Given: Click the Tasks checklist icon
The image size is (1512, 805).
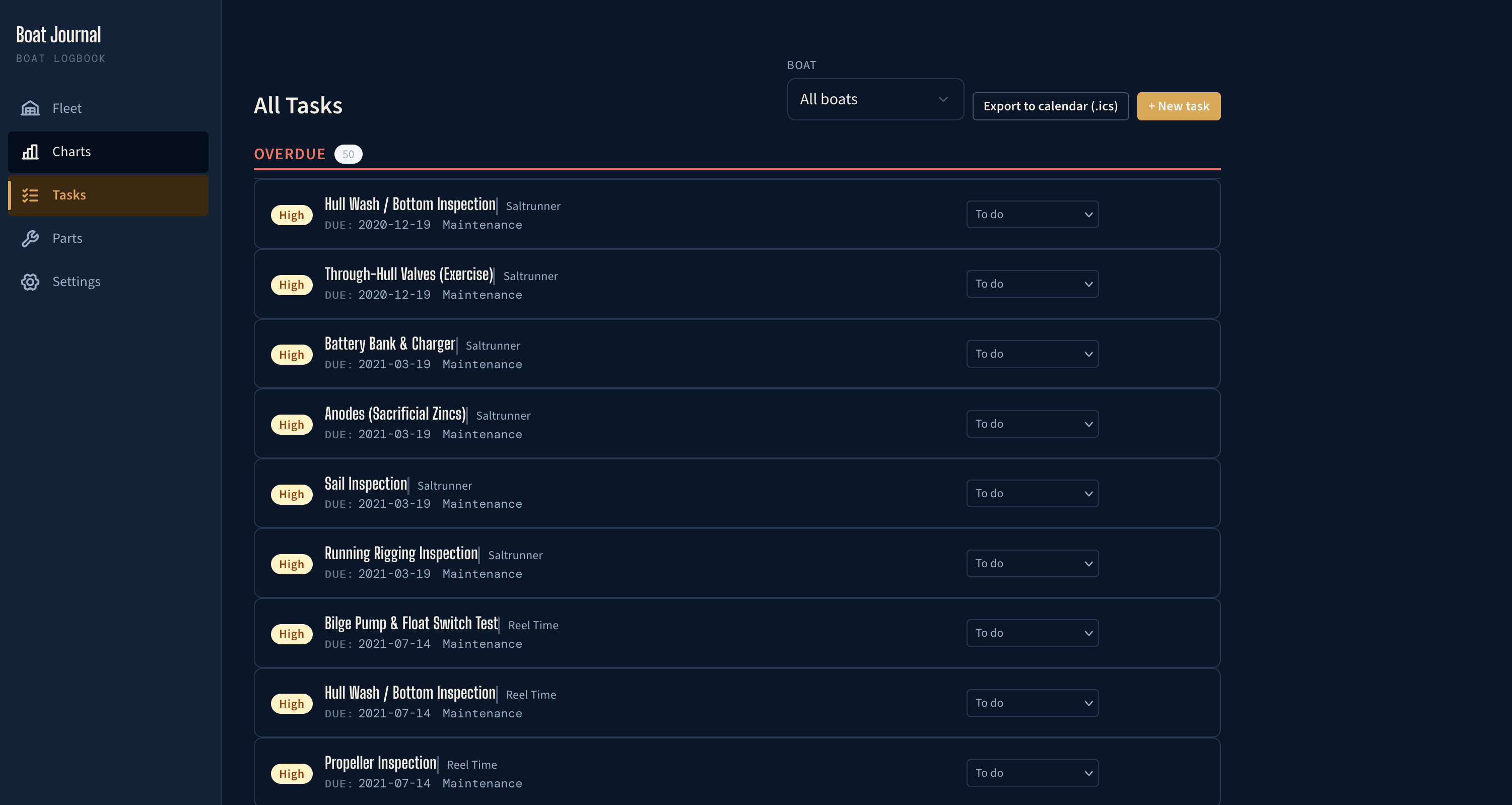Looking at the screenshot, I should [x=30, y=195].
